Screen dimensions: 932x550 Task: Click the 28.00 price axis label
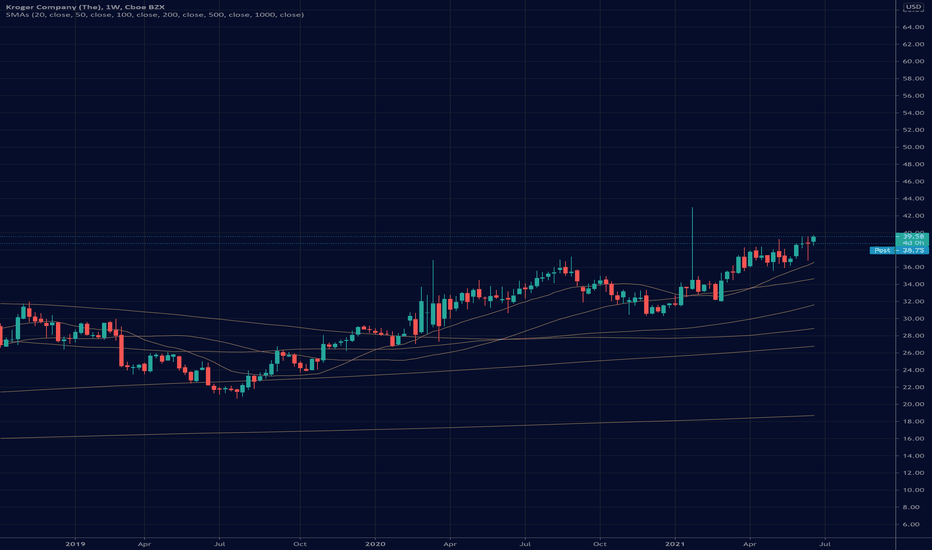tap(913, 336)
